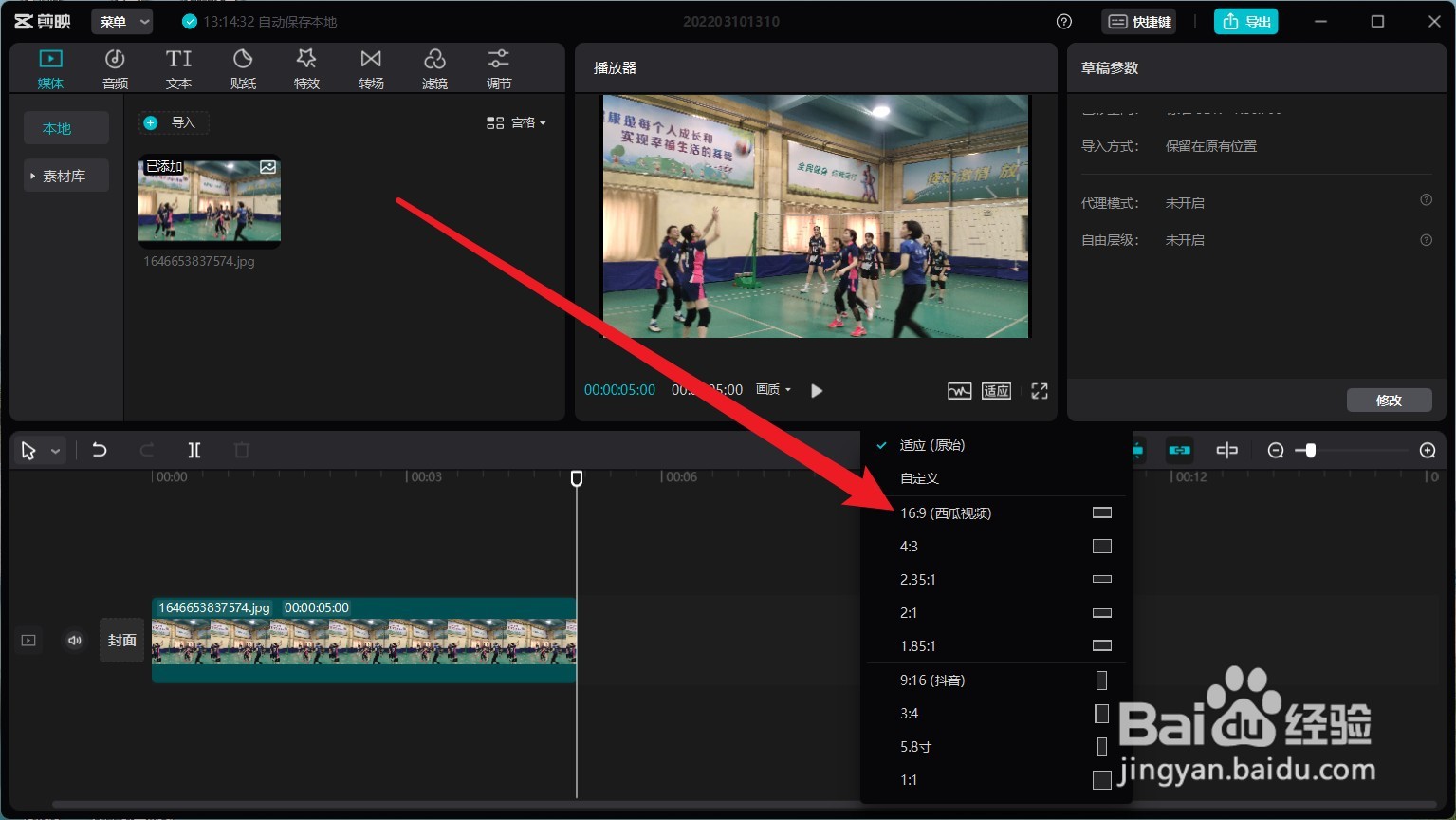Switch to the 本地 tab
The height and width of the screenshot is (820, 1456).
tap(65, 127)
